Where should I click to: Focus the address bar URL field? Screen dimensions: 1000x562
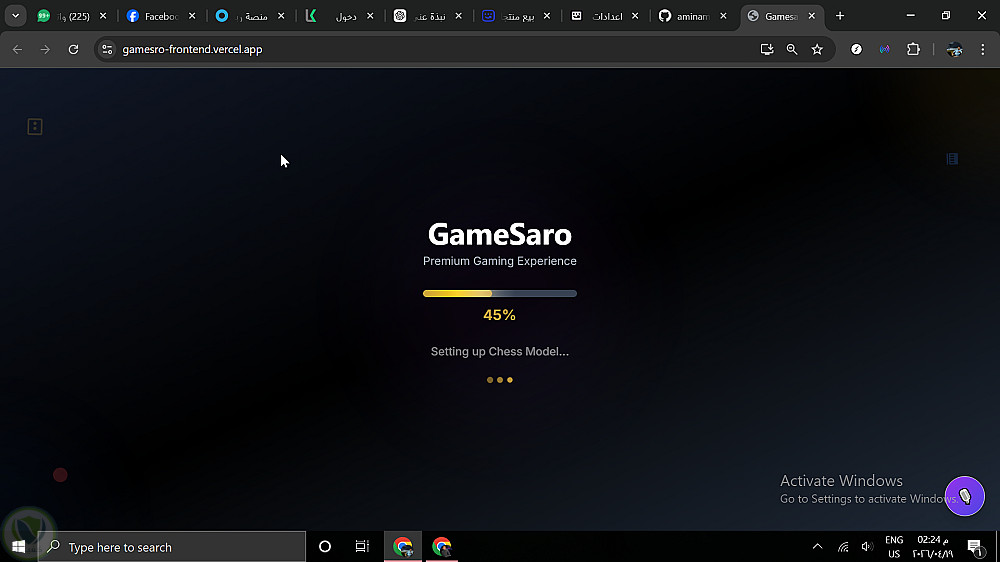point(434,49)
